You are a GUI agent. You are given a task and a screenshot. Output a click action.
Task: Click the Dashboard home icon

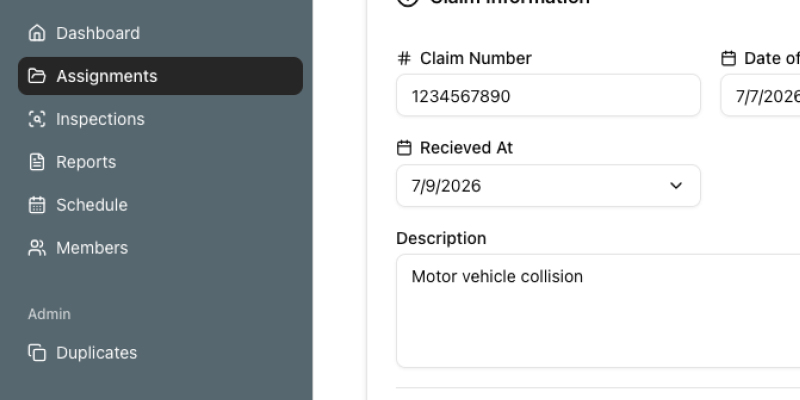coord(37,33)
